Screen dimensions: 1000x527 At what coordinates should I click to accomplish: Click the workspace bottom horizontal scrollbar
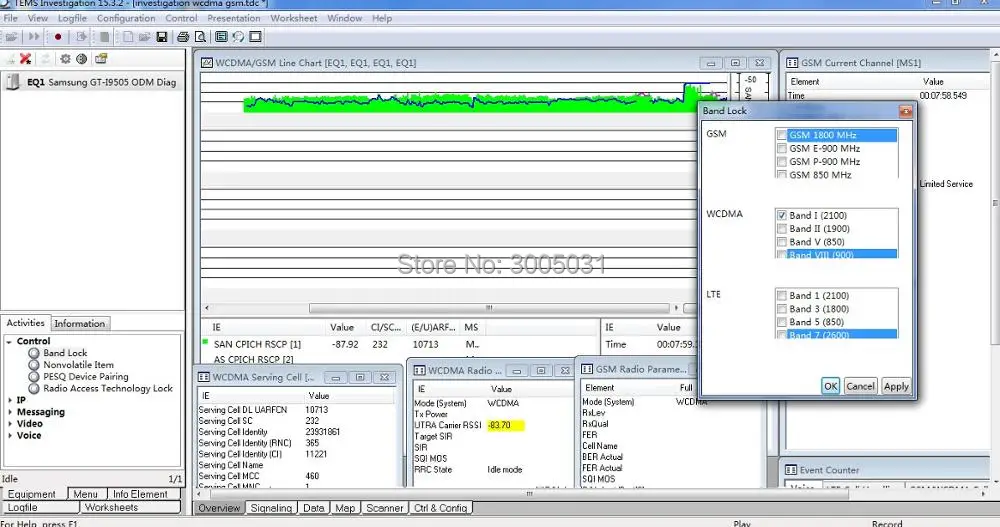click(x=529, y=494)
